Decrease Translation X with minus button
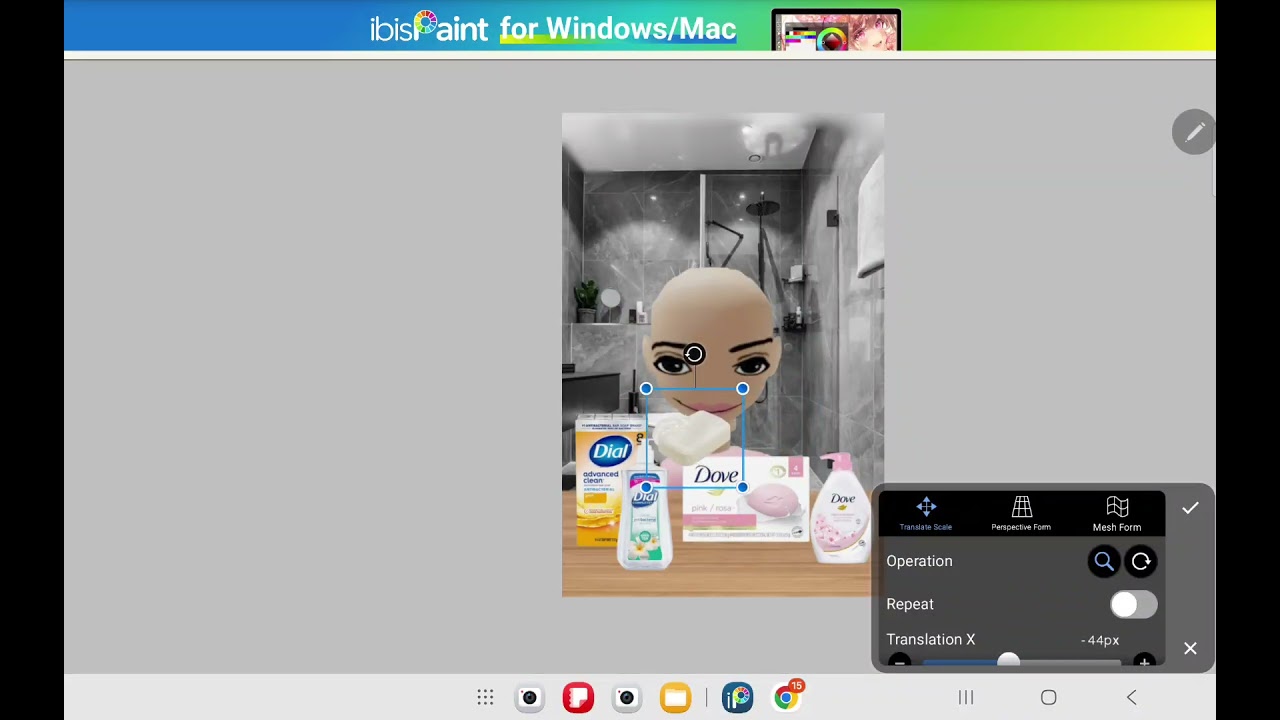Image resolution: width=1280 pixels, height=720 pixels. 899,662
